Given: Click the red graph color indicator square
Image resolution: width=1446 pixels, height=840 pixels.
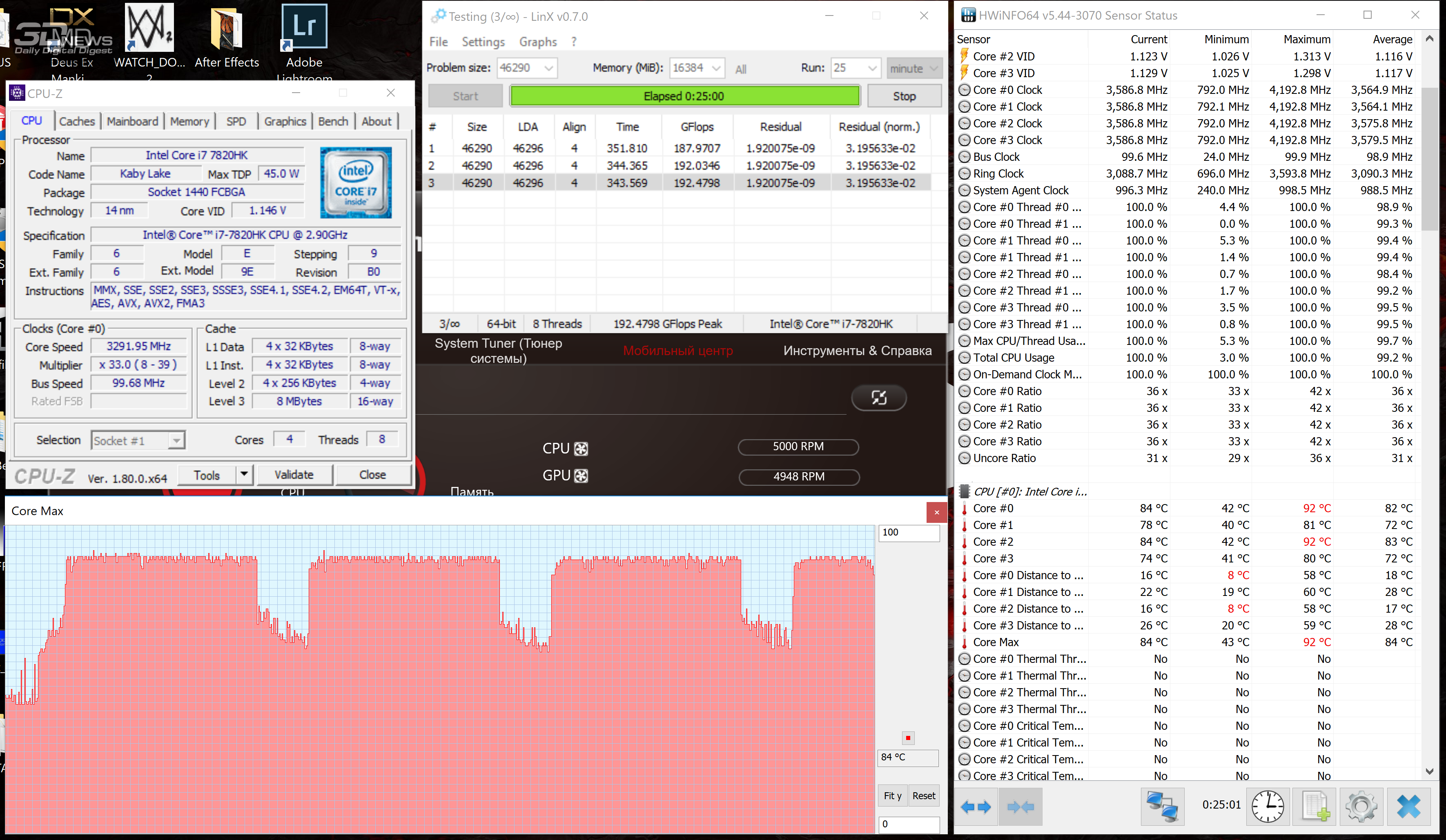Looking at the screenshot, I should coord(908,738).
